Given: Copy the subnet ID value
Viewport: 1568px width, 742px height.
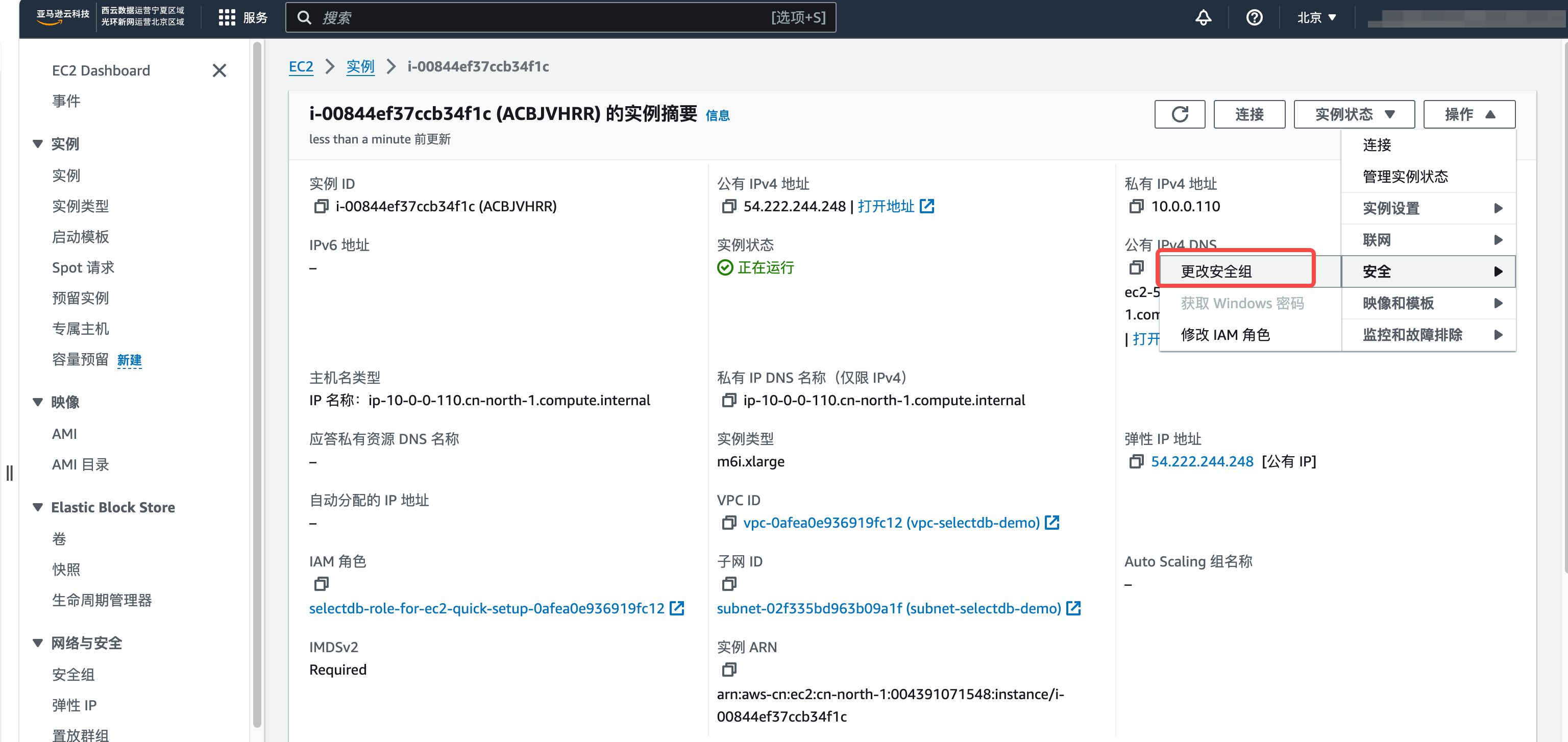Looking at the screenshot, I should click(x=728, y=584).
